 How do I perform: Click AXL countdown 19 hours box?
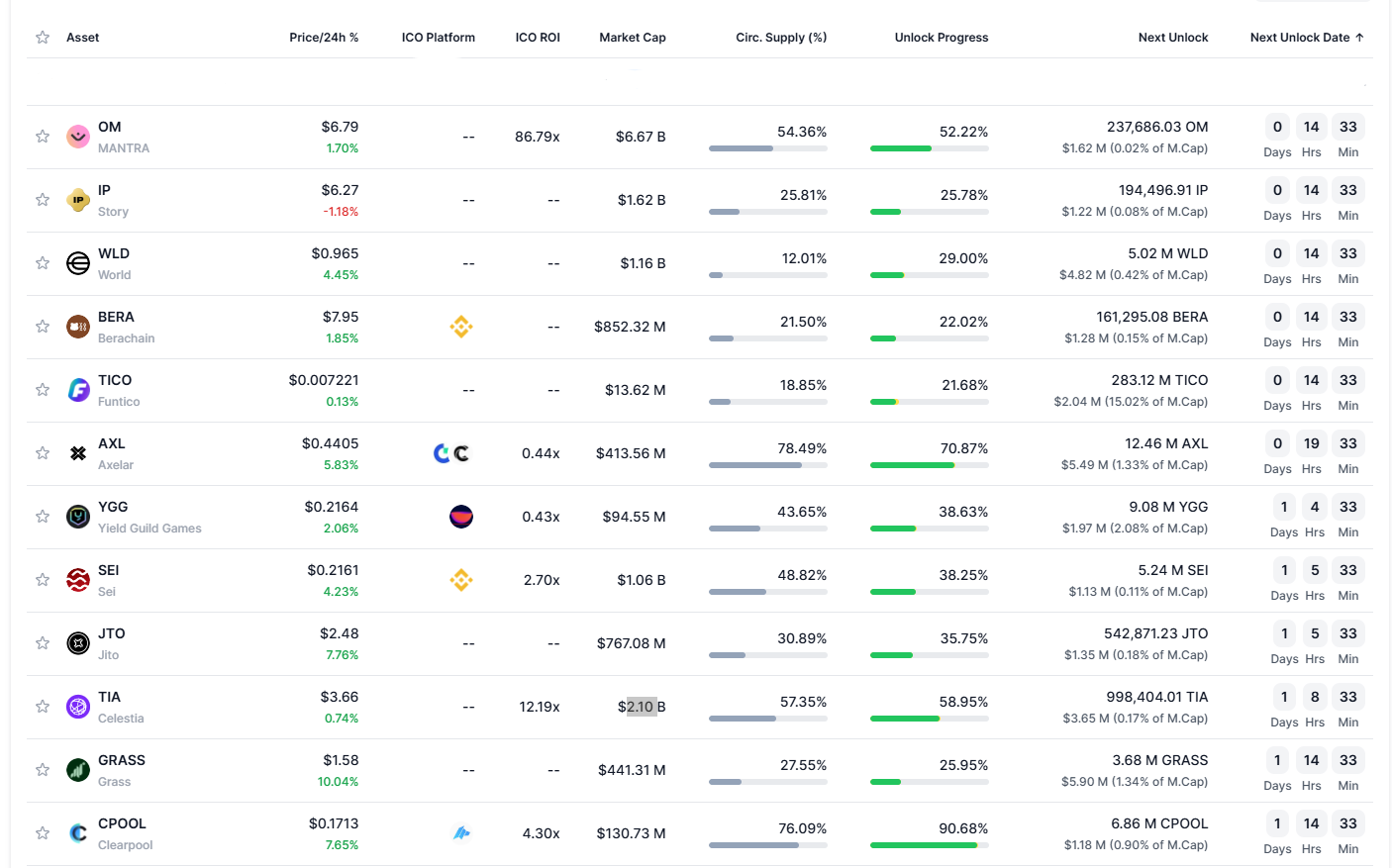[1312, 443]
